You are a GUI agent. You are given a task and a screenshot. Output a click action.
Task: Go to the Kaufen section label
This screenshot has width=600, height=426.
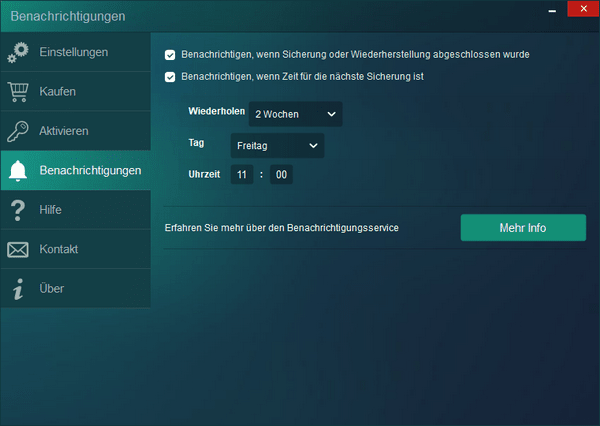coord(57,91)
